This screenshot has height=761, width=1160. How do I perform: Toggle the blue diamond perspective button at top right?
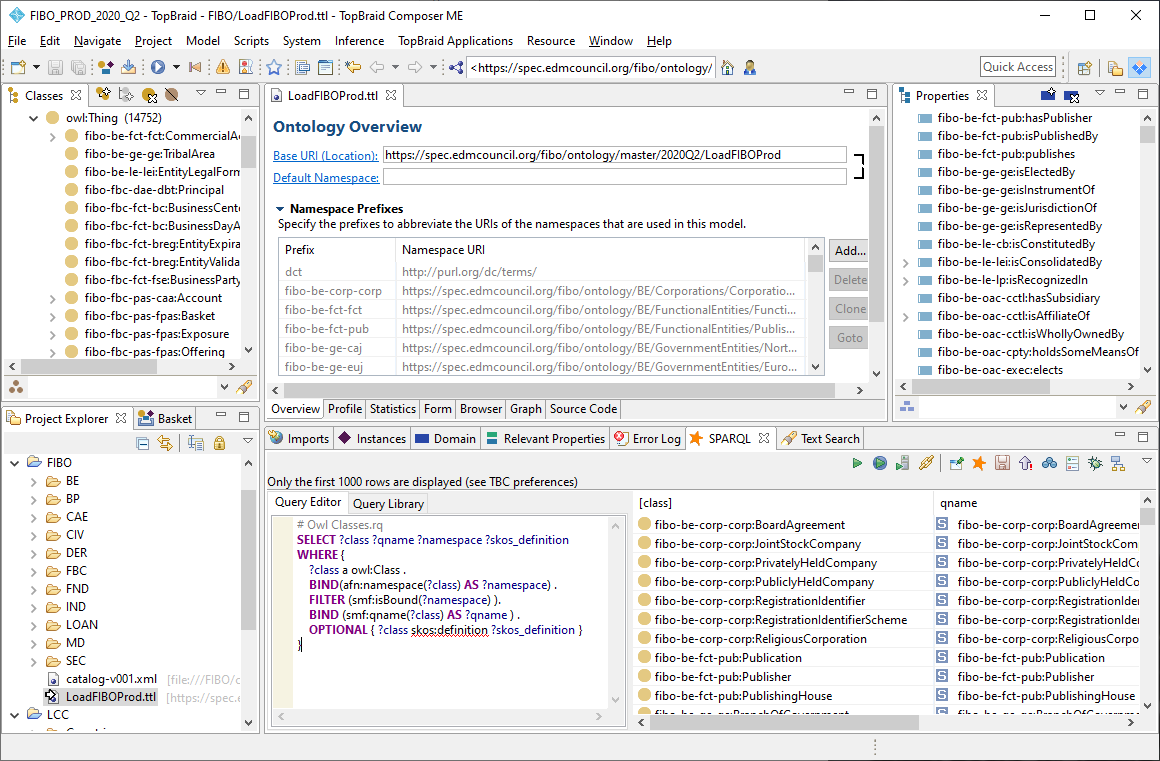[1139, 67]
